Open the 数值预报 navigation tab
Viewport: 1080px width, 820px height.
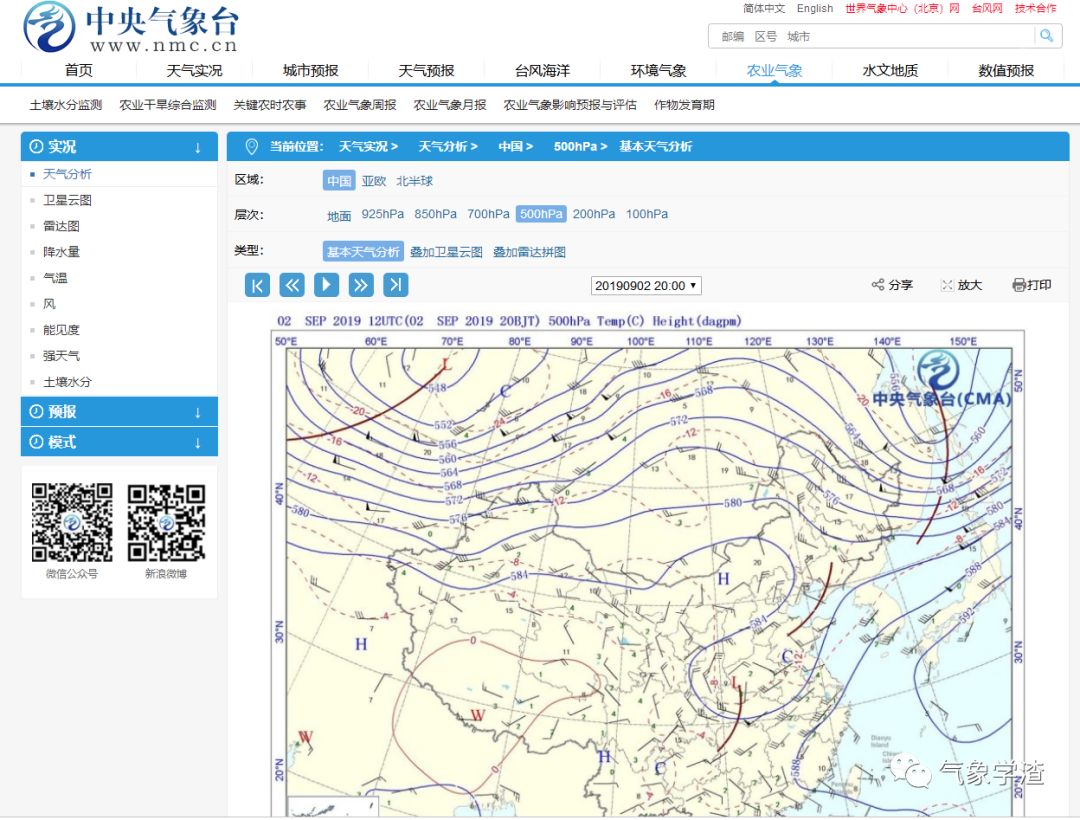(x=1006, y=70)
